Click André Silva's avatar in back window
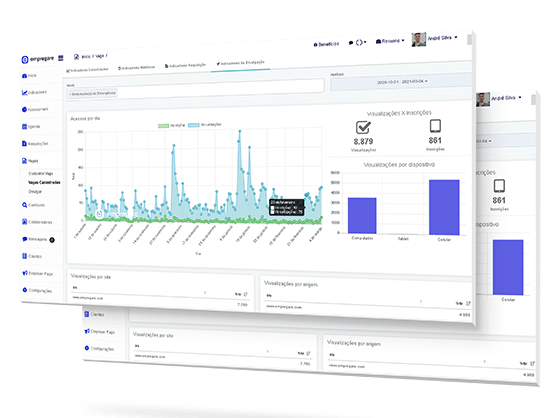This screenshot has width=560, height=418. point(483,99)
